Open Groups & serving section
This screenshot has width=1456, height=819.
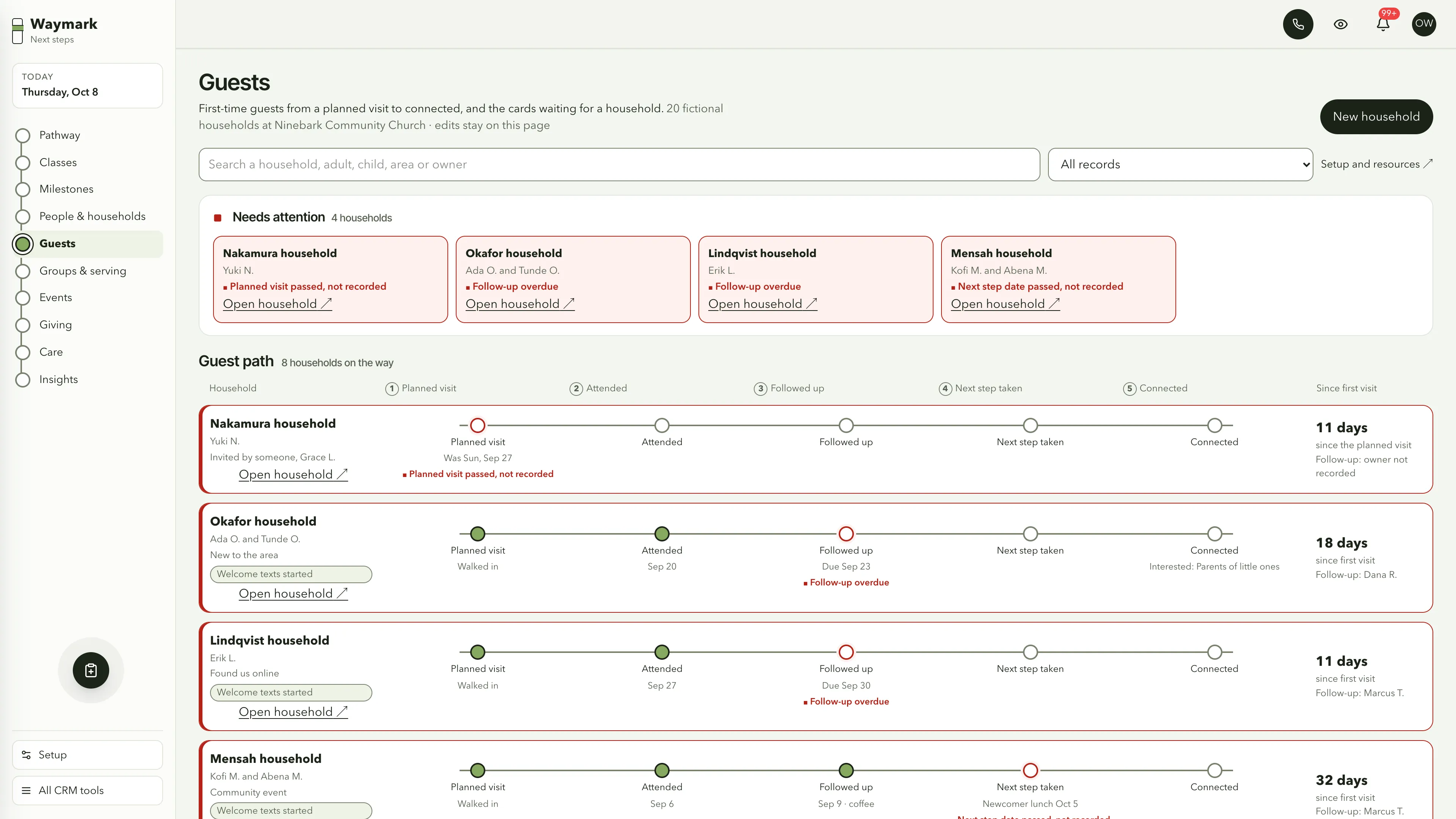pyautogui.click(x=88, y=271)
